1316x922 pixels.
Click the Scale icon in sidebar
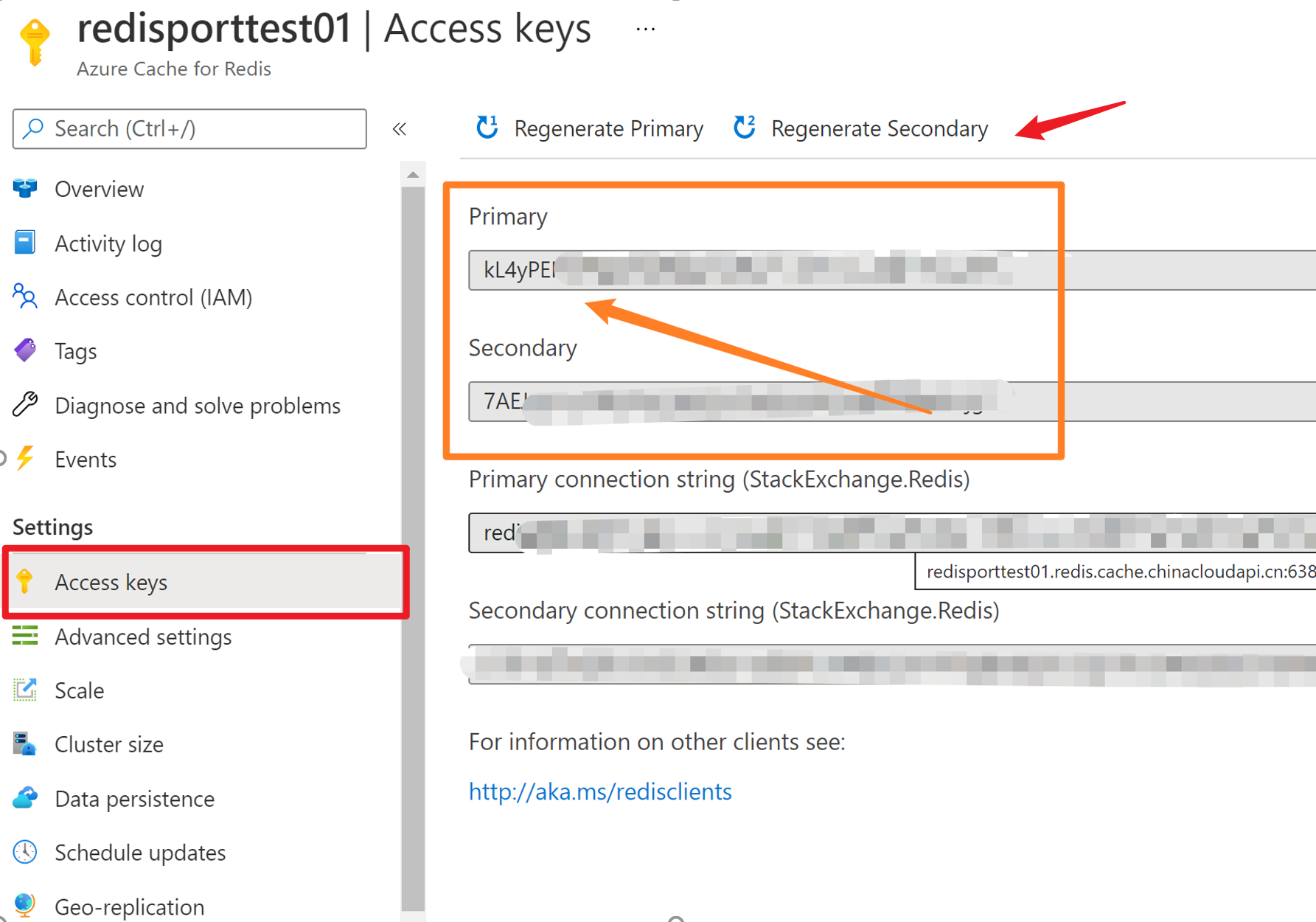pos(25,690)
